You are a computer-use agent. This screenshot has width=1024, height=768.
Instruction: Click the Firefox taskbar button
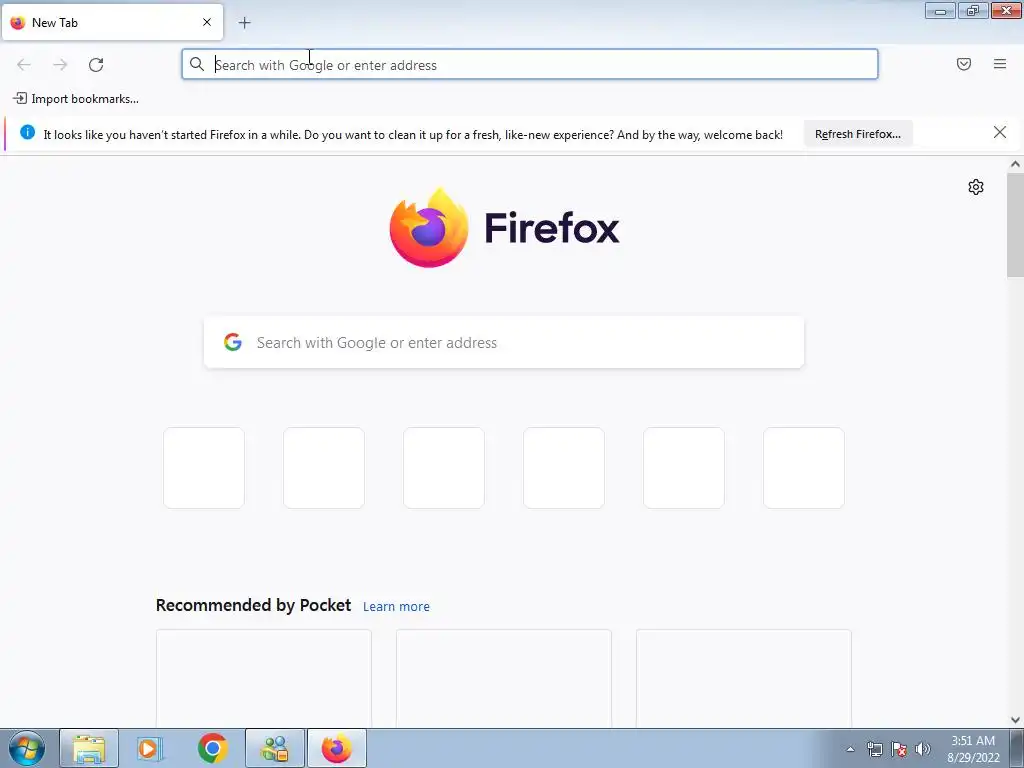(337, 748)
